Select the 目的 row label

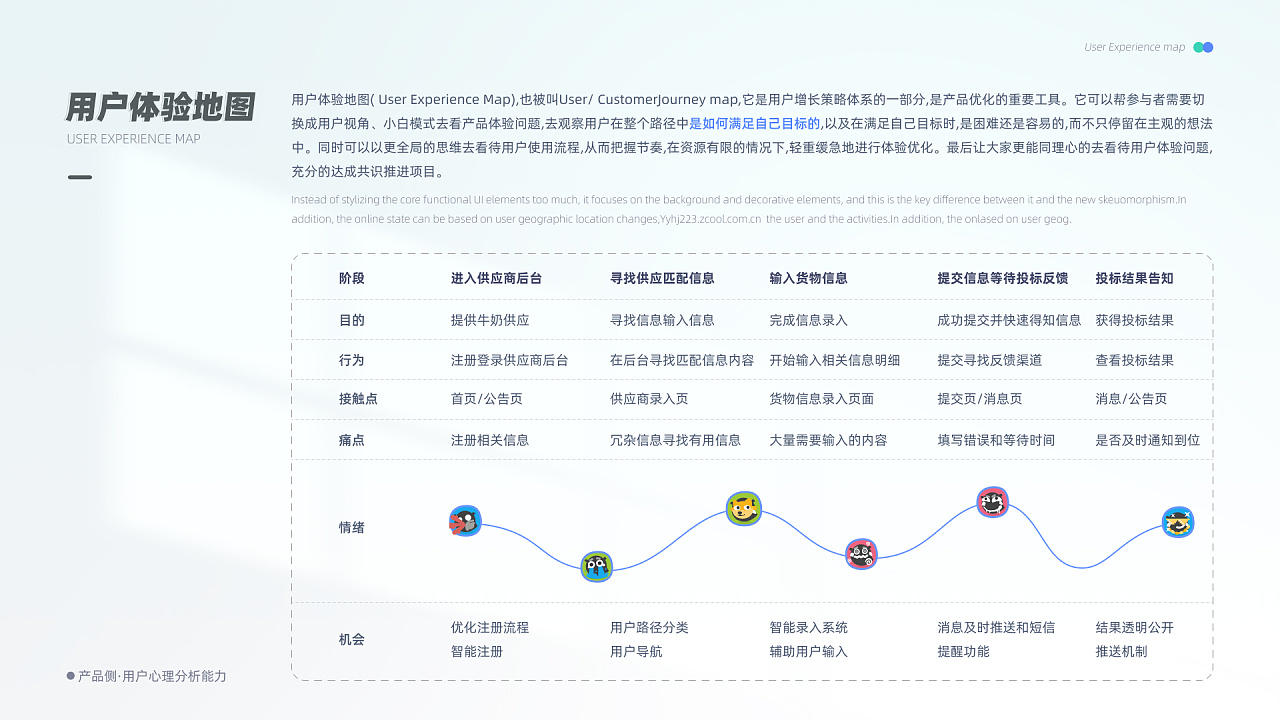(352, 320)
